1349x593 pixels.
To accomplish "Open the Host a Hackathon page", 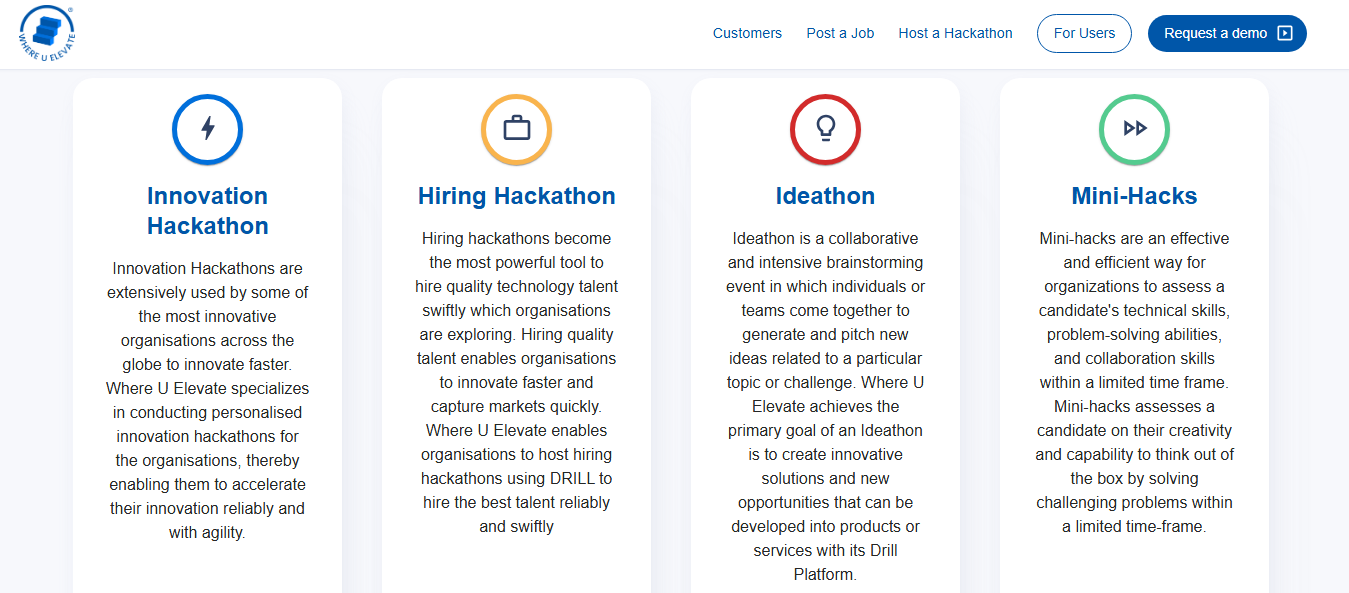I will tap(955, 33).
